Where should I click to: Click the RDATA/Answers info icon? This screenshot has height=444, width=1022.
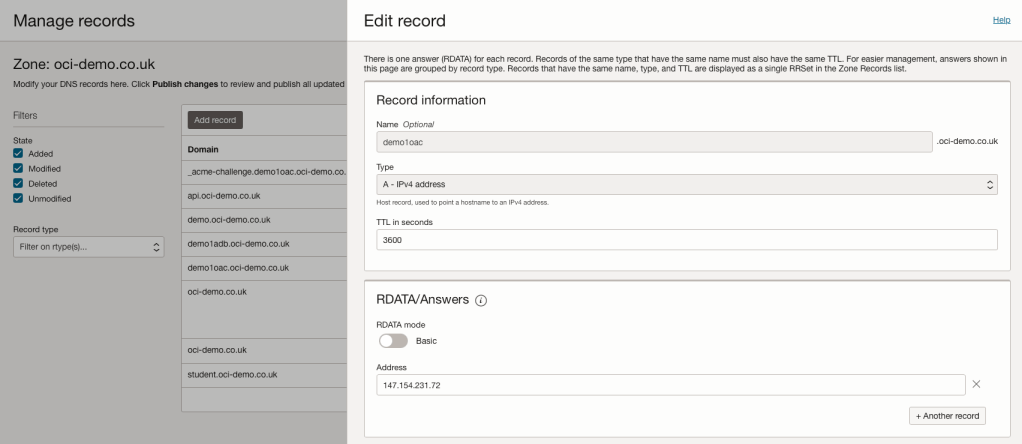481,302
